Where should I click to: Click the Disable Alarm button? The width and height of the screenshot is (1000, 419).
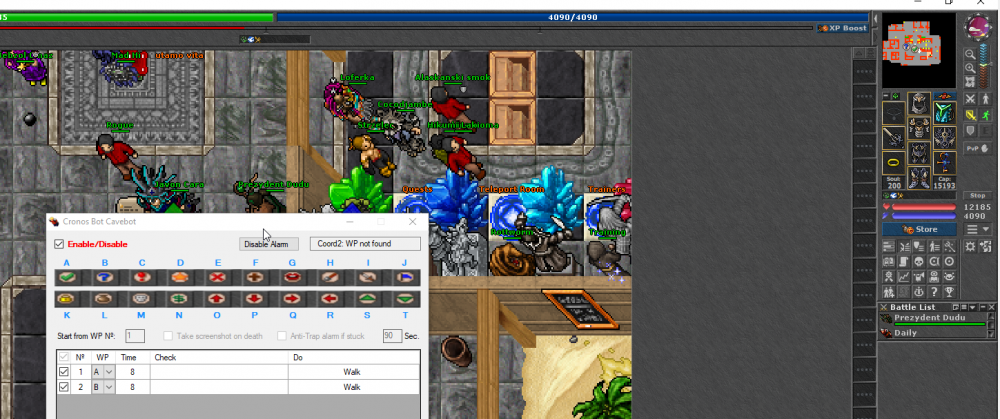click(268, 244)
